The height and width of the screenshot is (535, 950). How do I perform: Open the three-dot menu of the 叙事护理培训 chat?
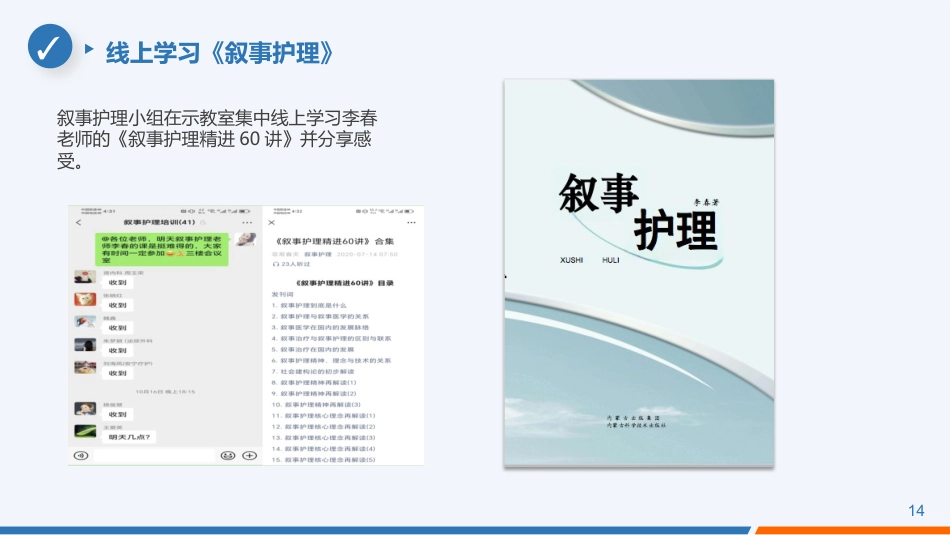click(247, 222)
